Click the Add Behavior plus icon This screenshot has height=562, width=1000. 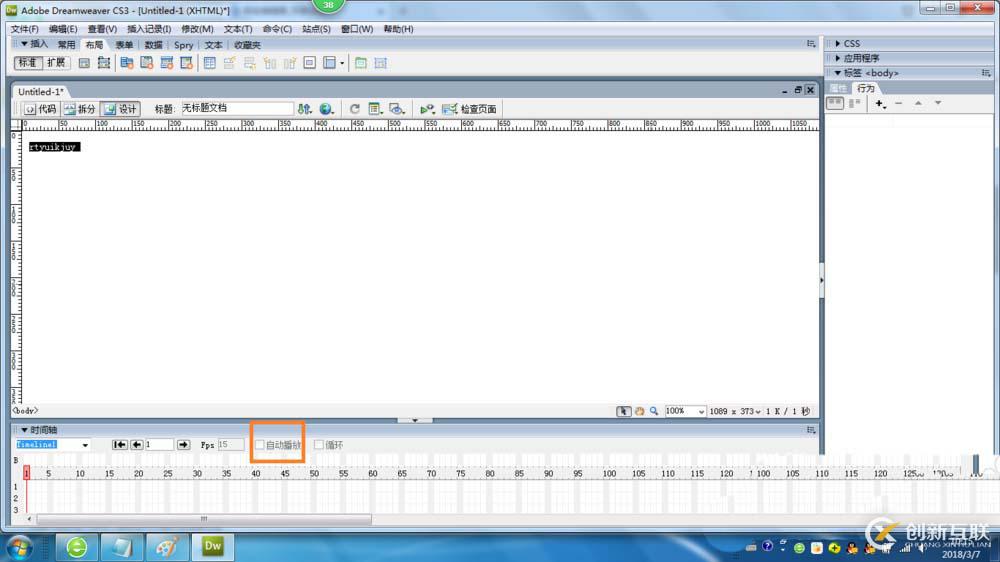tap(880, 103)
